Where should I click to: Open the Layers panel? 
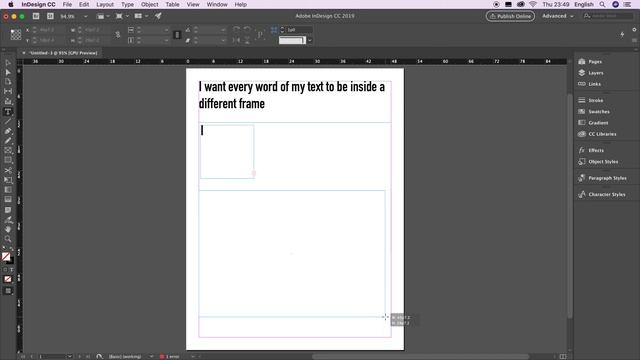pos(591,73)
